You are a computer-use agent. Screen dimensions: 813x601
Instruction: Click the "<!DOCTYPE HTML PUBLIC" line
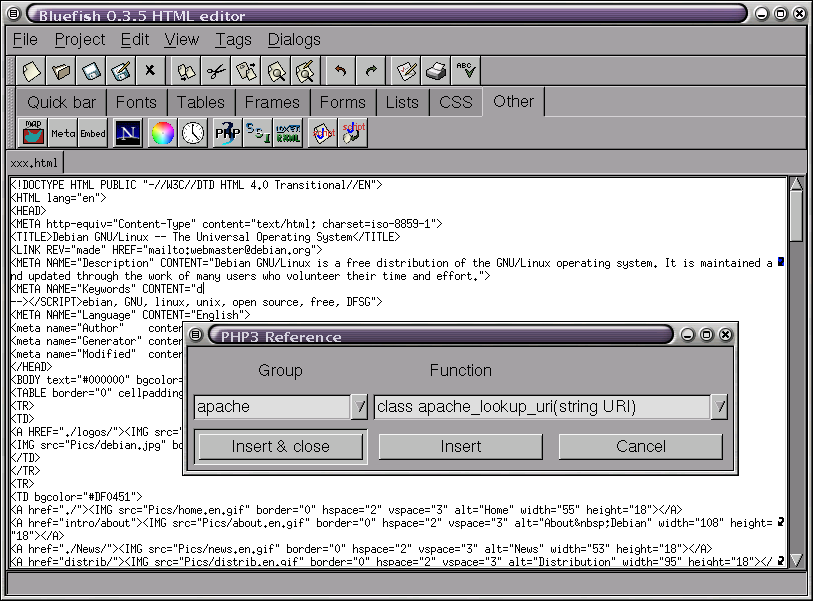(x=197, y=185)
